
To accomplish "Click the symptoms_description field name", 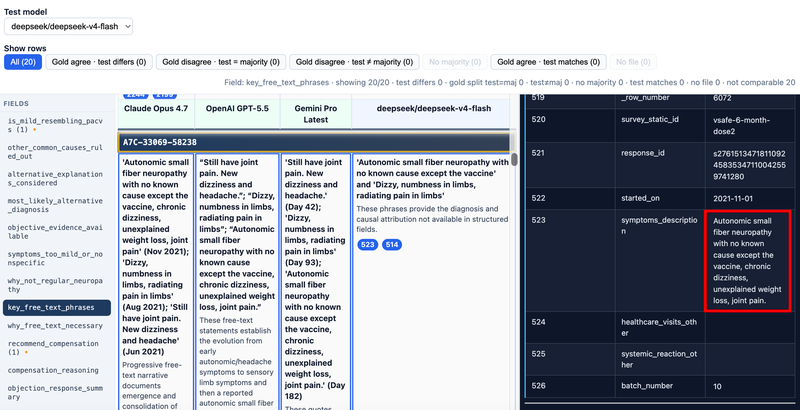I will click(659, 225).
